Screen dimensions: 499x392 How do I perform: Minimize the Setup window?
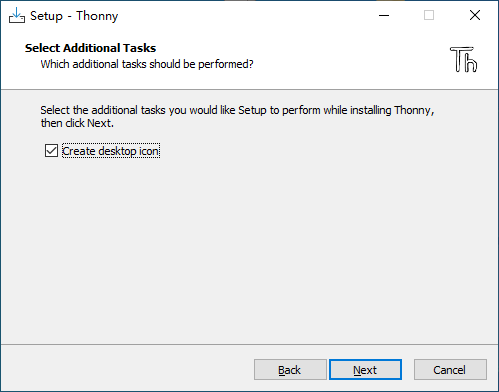[384, 15]
